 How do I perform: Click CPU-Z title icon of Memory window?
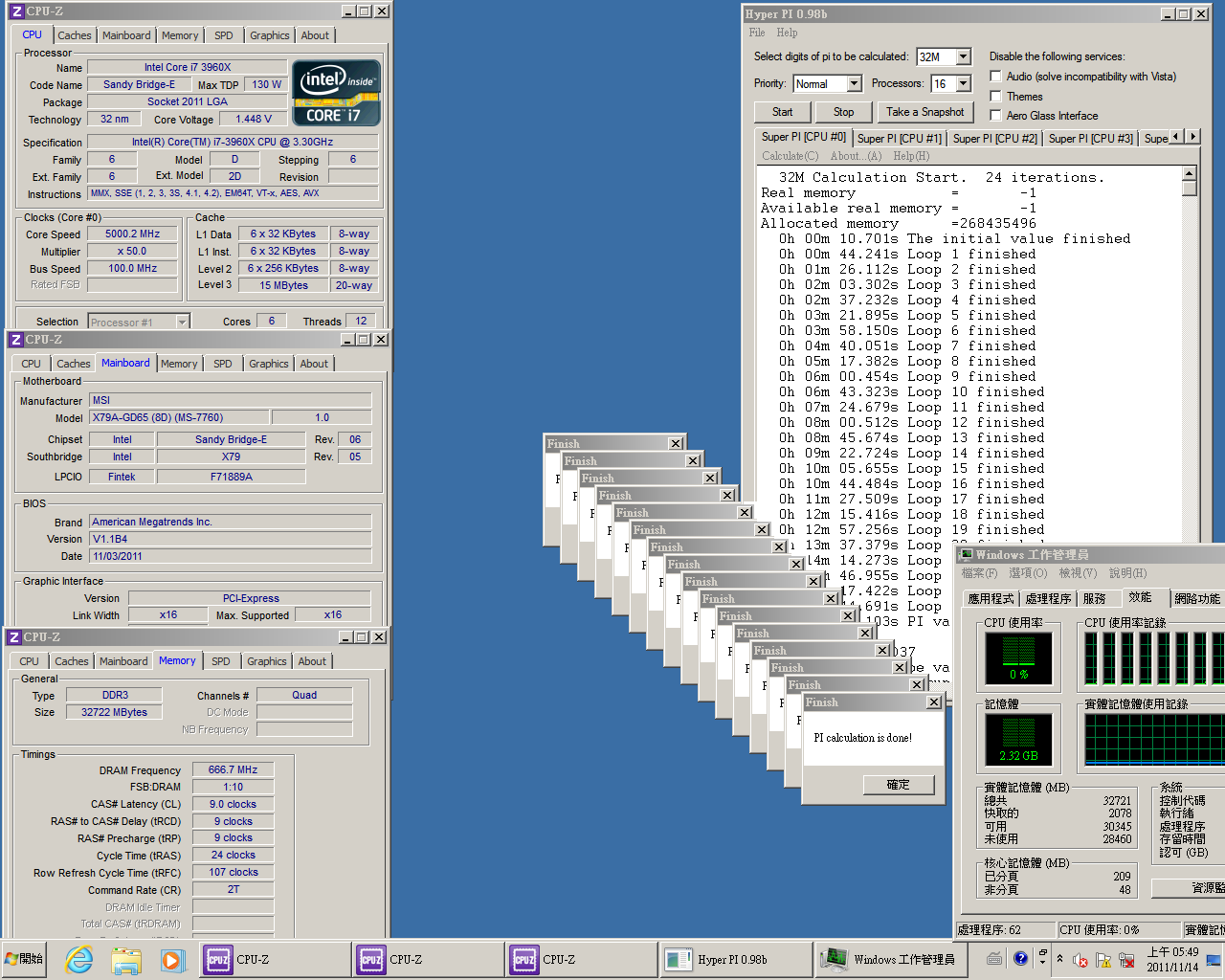pyautogui.click(x=14, y=637)
